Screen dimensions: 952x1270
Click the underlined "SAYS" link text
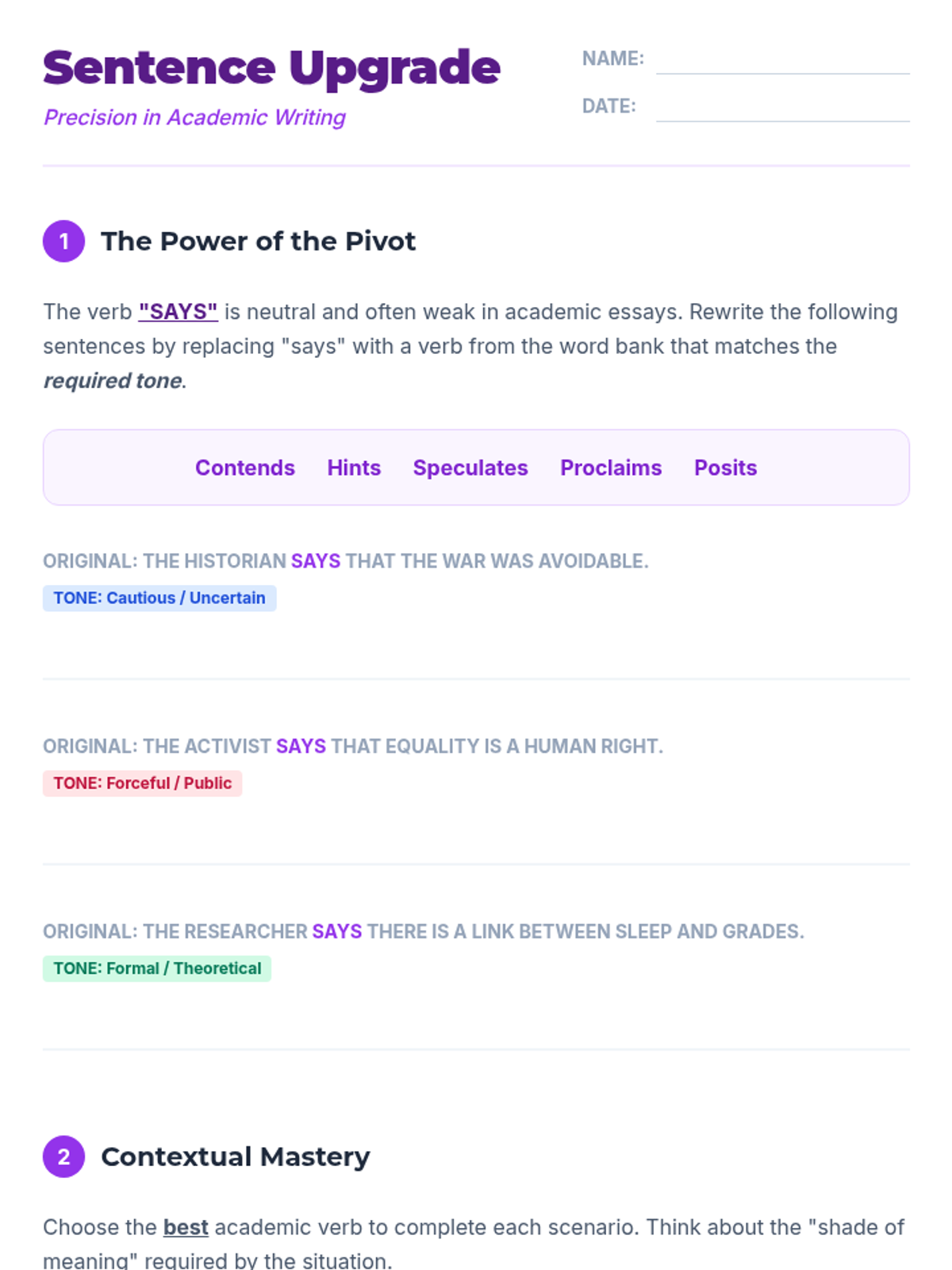coord(178,312)
